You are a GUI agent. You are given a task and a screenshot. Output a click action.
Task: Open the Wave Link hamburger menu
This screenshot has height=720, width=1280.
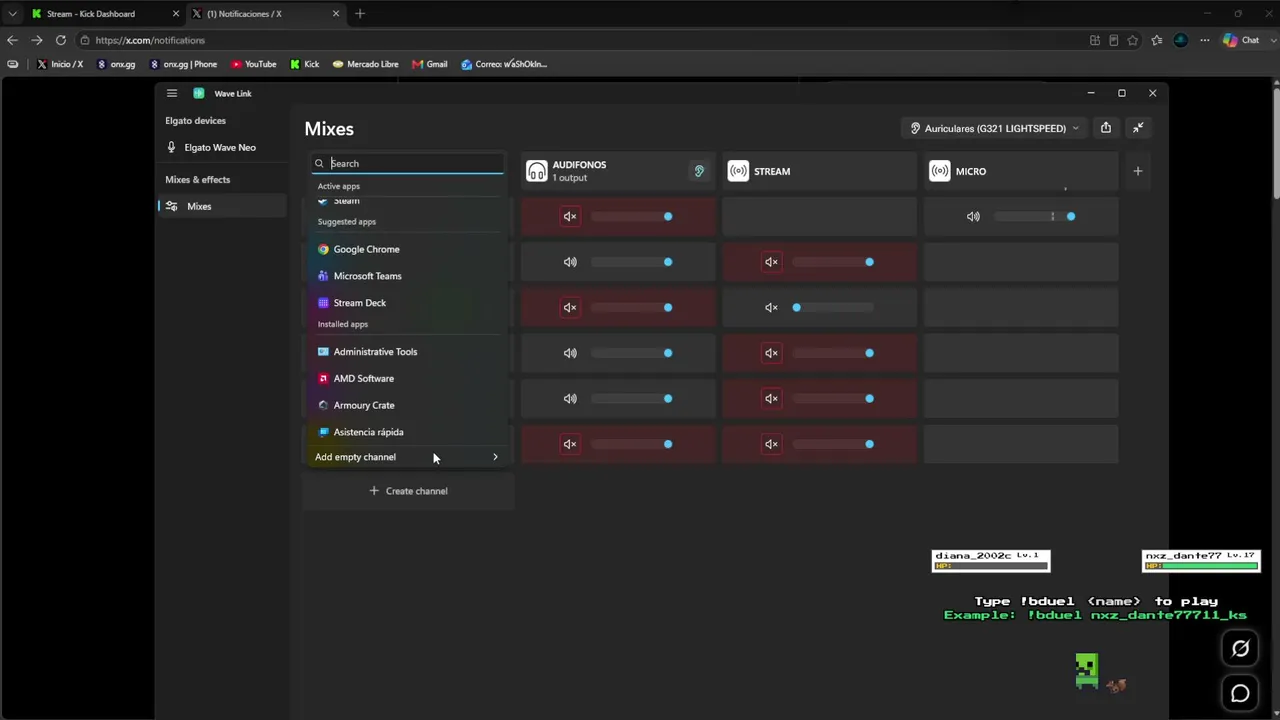tap(172, 93)
